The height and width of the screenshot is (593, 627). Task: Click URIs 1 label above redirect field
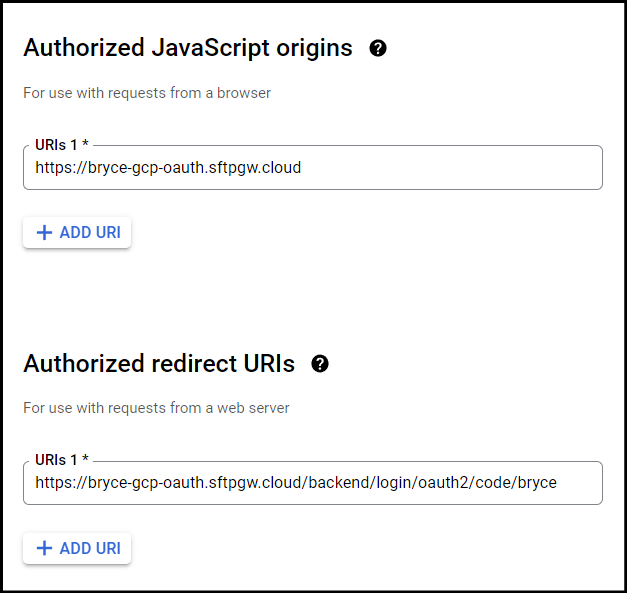point(56,460)
